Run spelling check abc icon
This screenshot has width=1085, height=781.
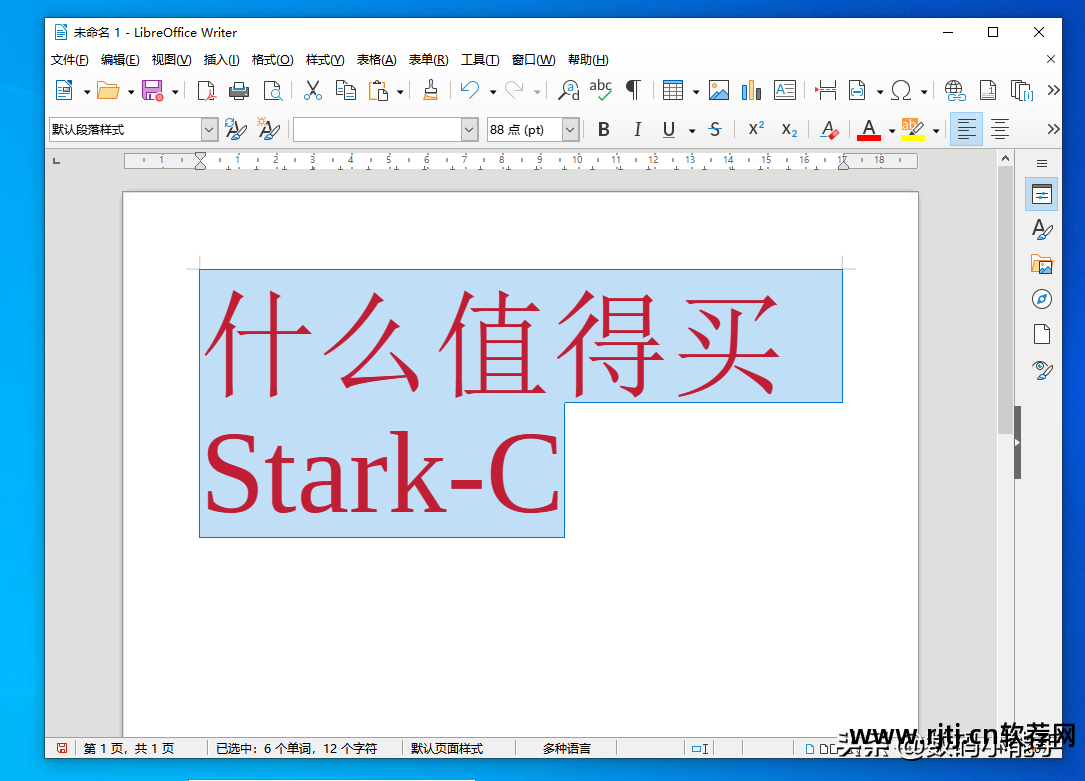601,91
